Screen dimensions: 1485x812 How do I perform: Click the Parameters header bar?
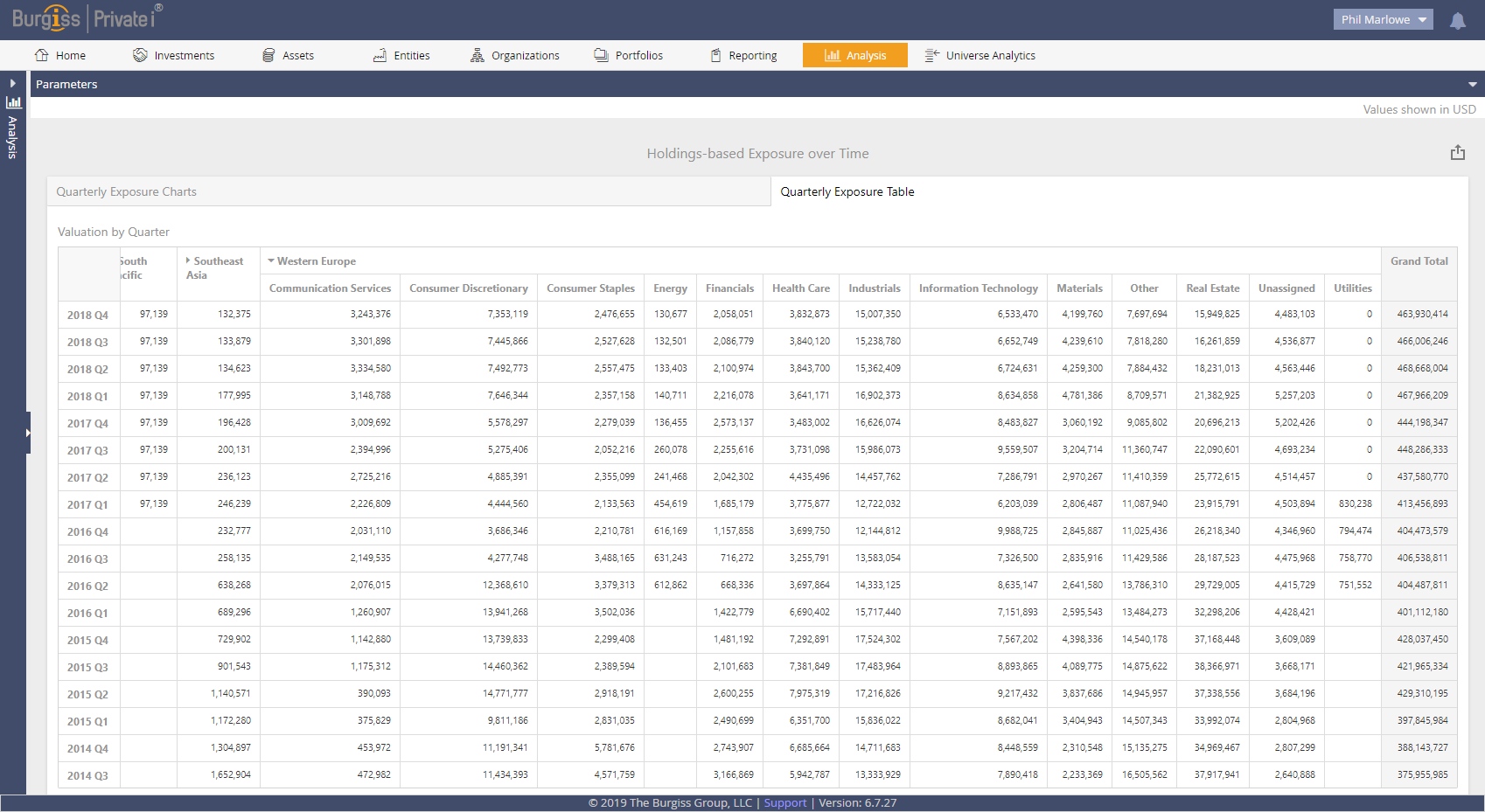pos(756,84)
